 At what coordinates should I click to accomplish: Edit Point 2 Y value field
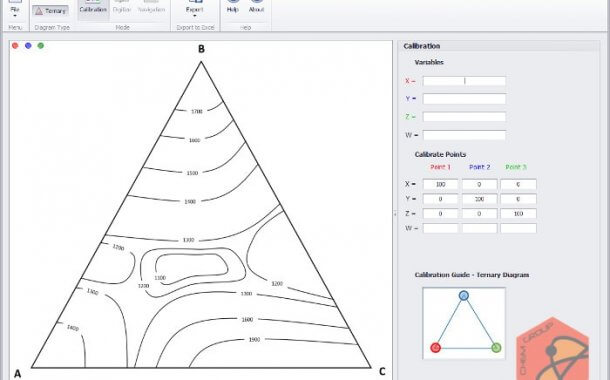[x=479, y=199]
